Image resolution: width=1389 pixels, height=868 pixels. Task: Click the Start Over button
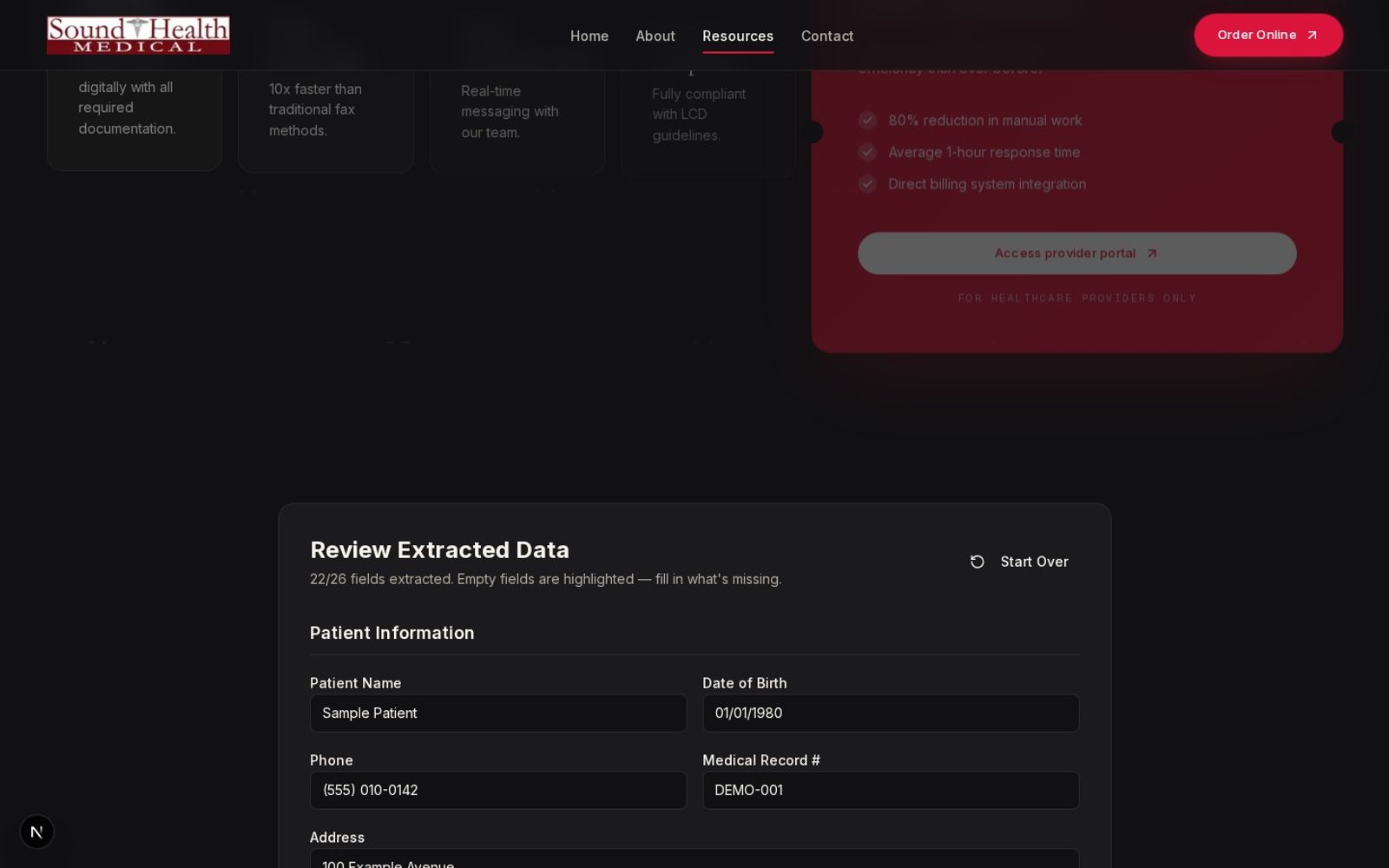coord(1018,562)
